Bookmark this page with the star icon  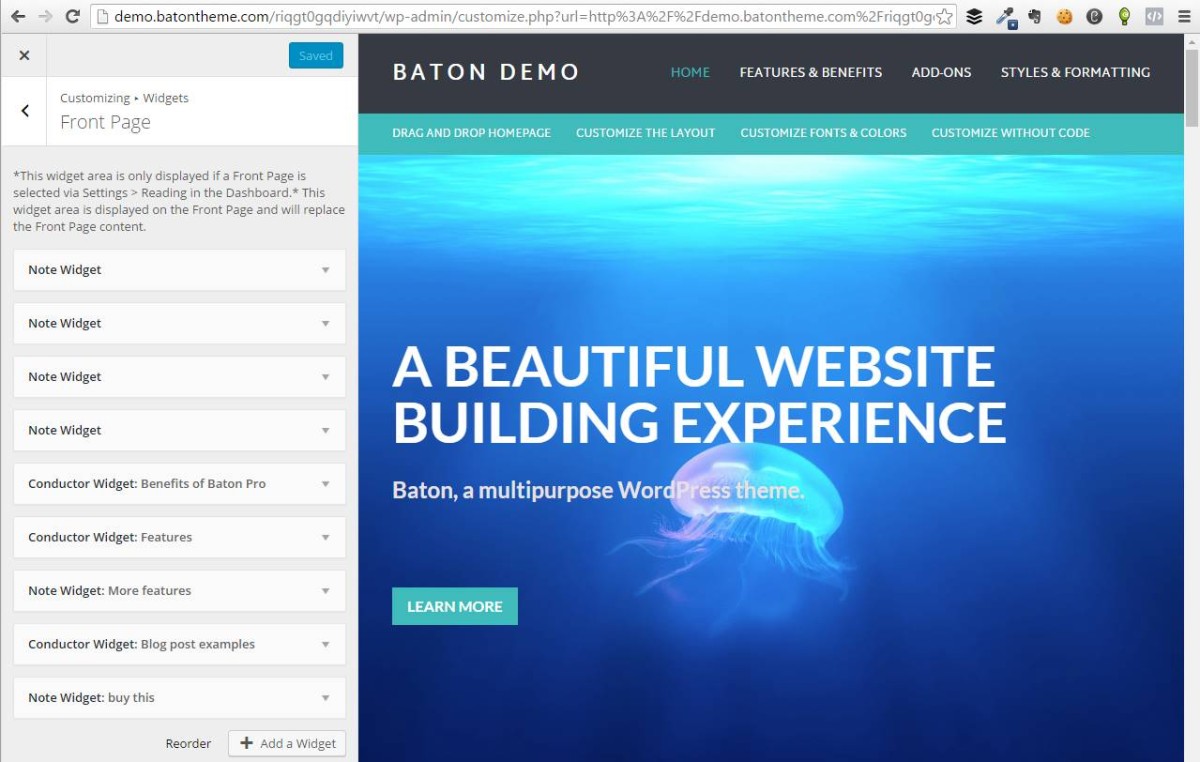[x=943, y=16]
